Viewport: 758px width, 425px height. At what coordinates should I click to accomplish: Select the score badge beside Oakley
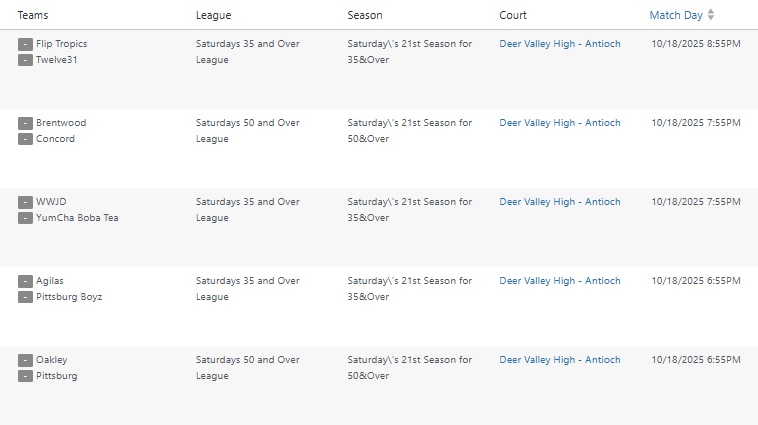pos(25,360)
